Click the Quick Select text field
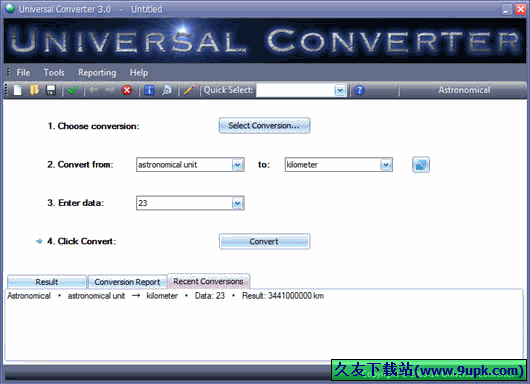Image resolution: width=530 pixels, height=384 pixels. point(295,90)
